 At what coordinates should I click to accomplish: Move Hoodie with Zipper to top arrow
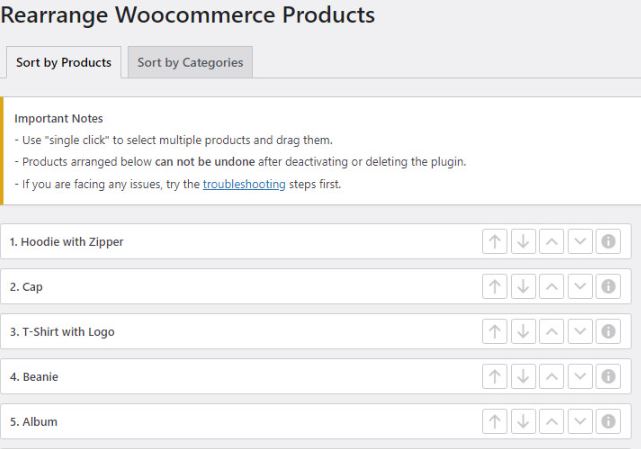coord(495,242)
